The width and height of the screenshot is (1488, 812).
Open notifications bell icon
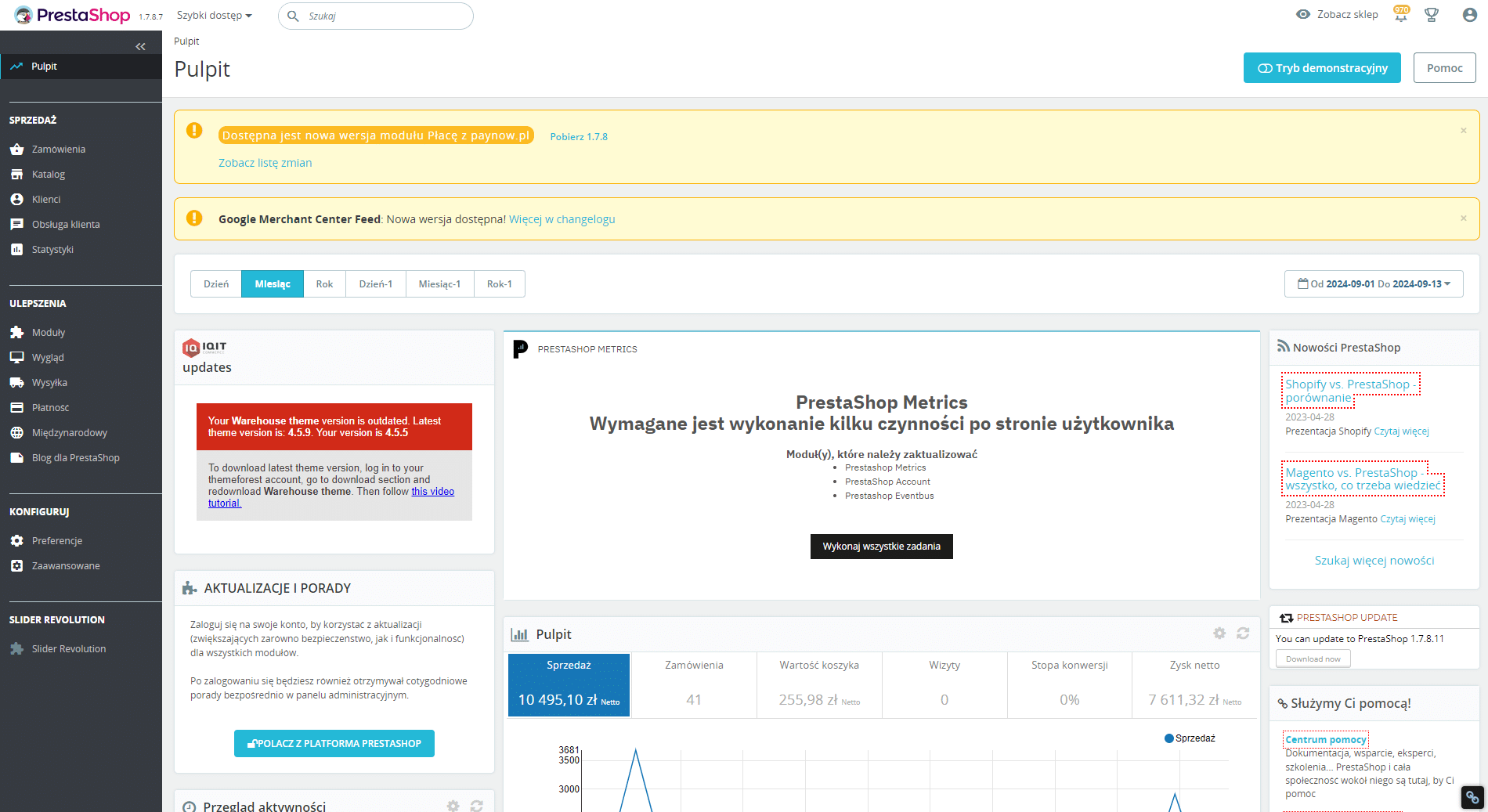click(1400, 14)
